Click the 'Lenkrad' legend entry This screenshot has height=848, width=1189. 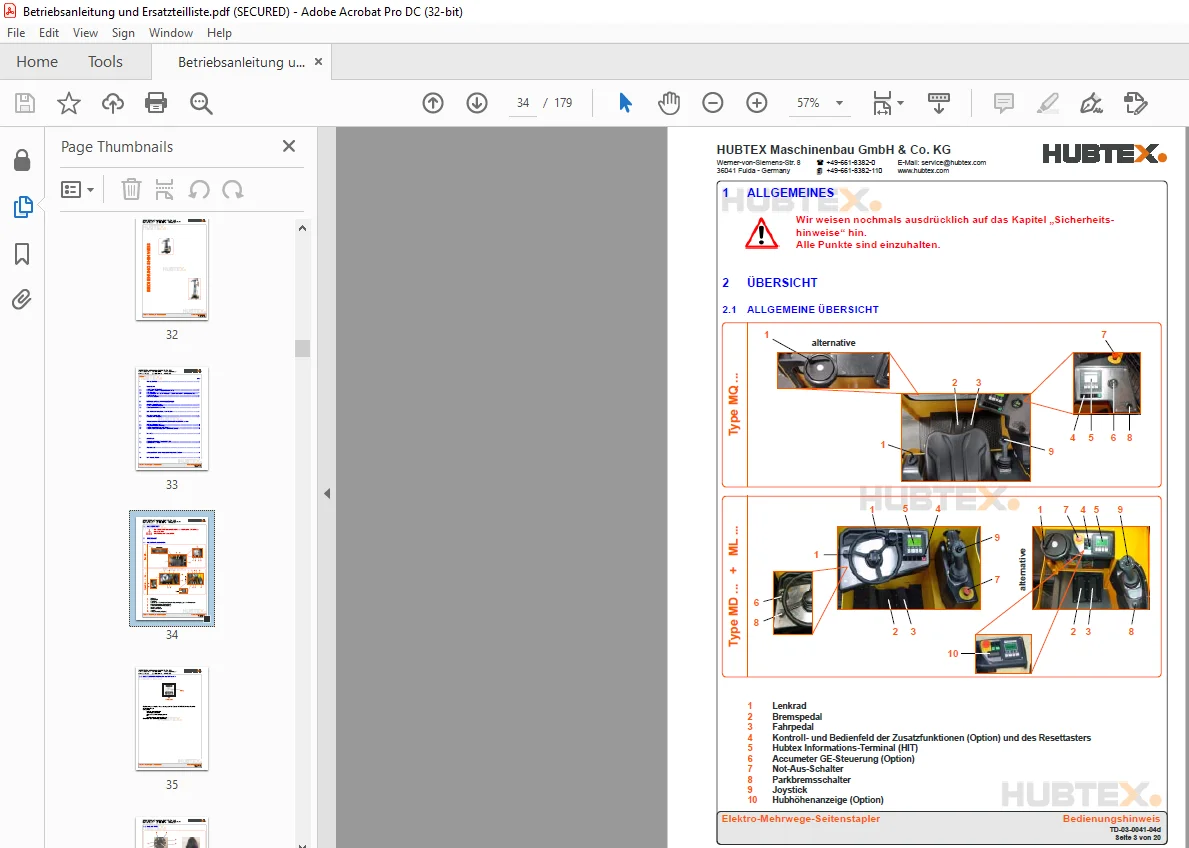(x=789, y=705)
